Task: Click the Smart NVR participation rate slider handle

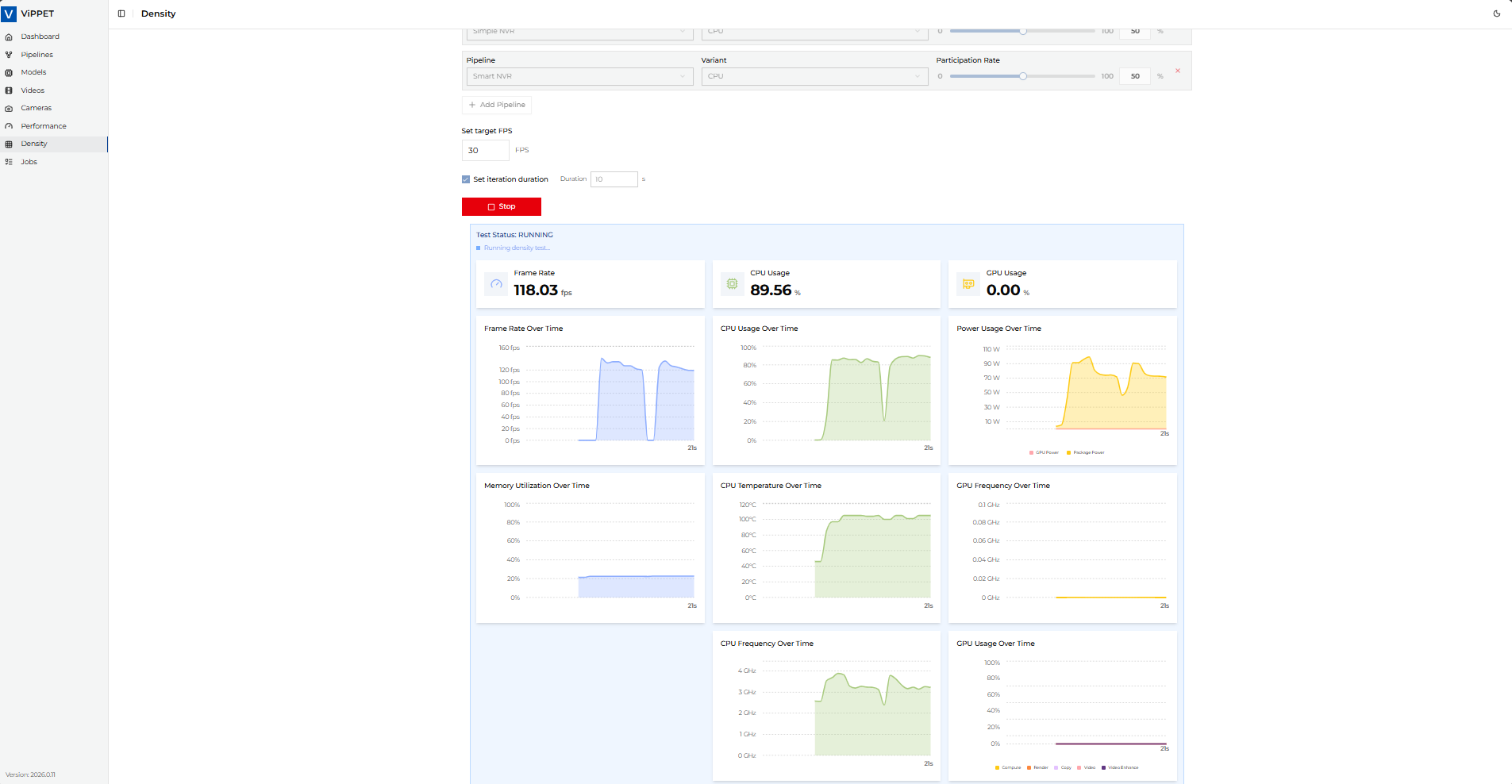Action: pos(1023,76)
